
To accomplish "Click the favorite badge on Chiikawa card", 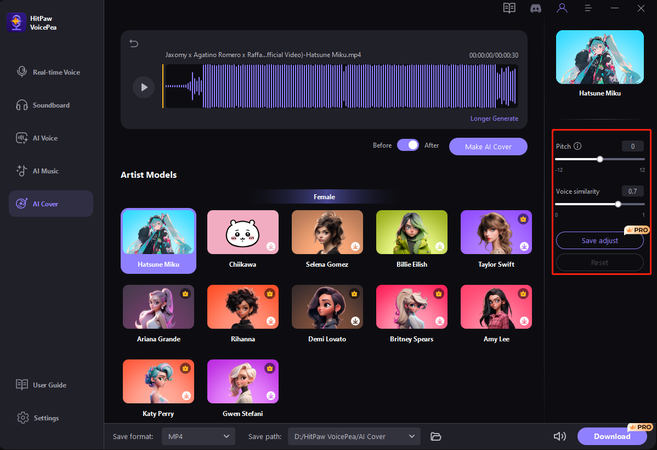I will click(x=271, y=246).
